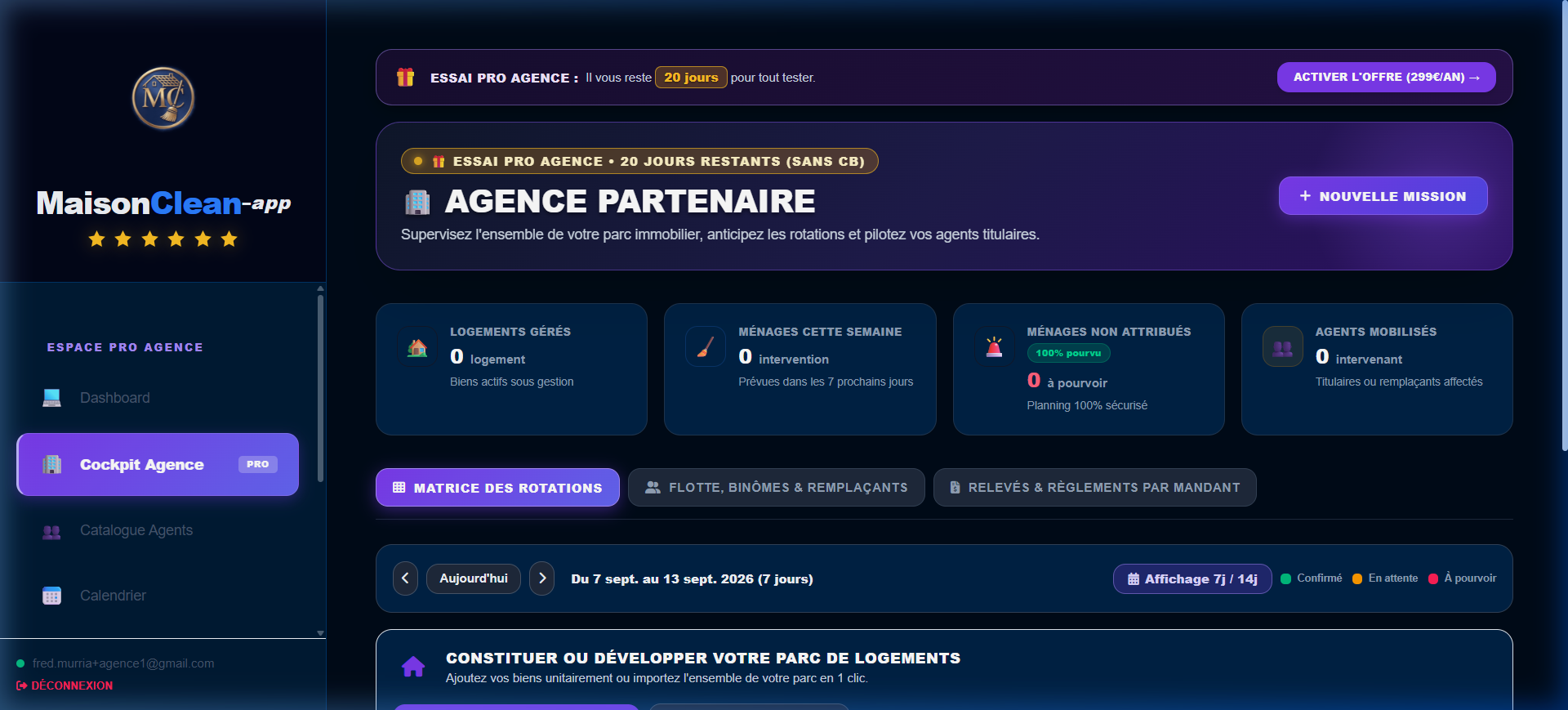Select Cockpit Agence in the sidebar

[x=158, y=464]
